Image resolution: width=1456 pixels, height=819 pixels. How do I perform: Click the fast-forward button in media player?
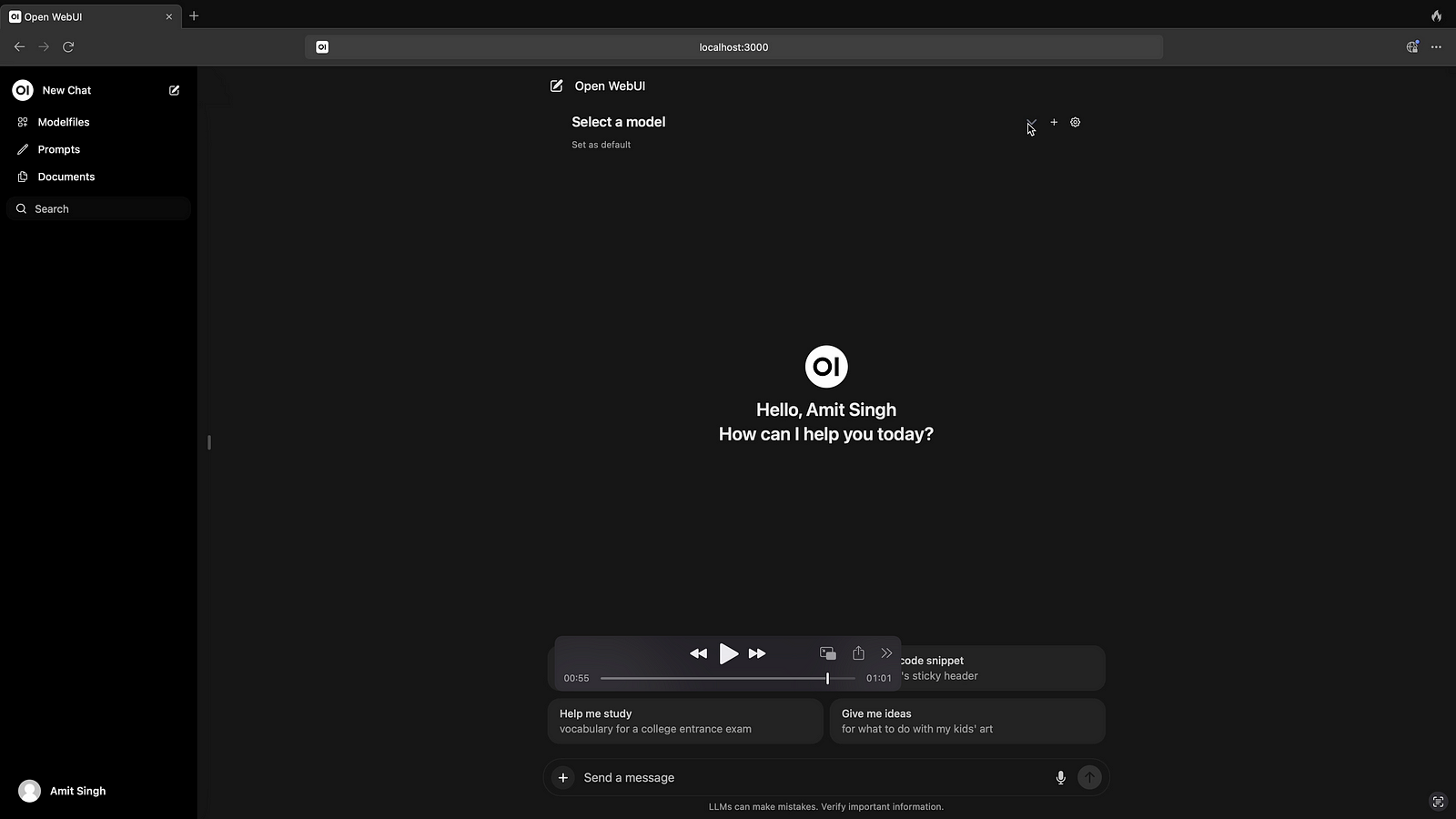tap(757, 653)
